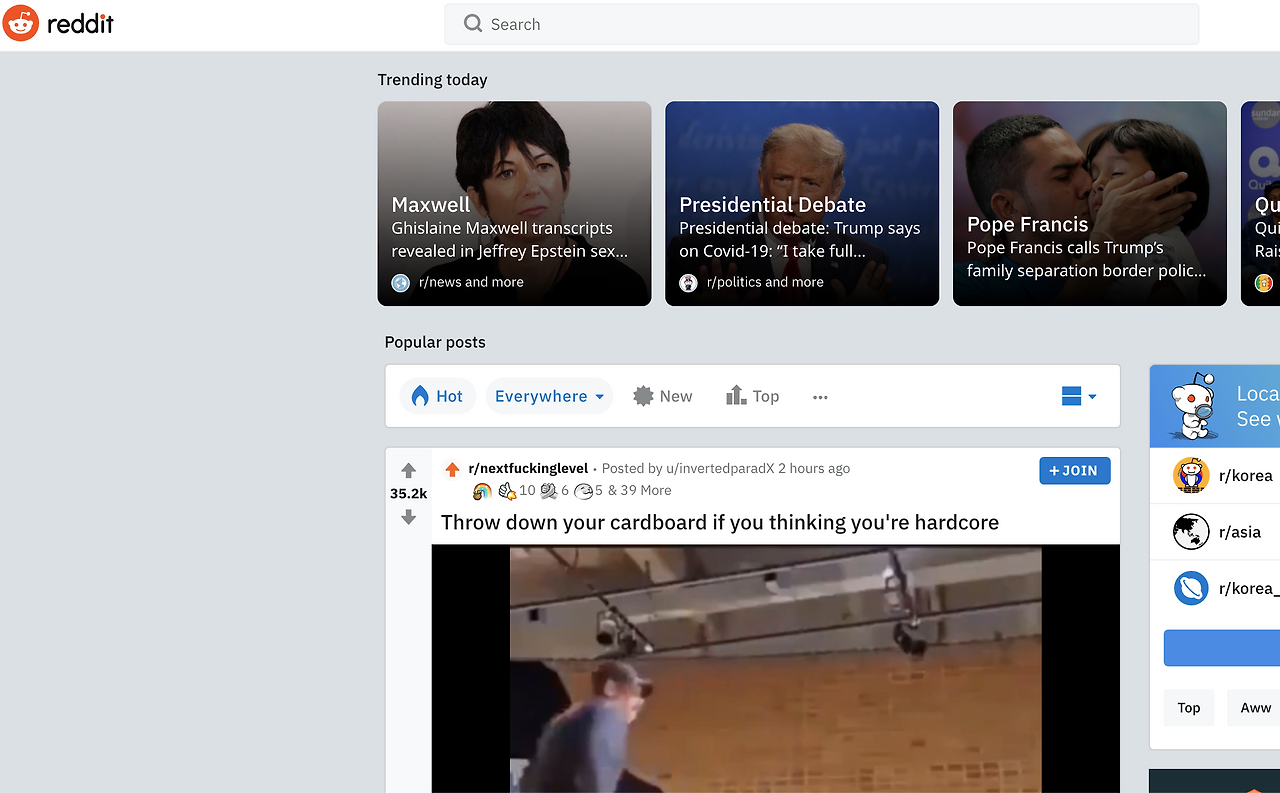
Task: Open the r/nextfuckinglevel subreddit link
Action: point(528,467)
